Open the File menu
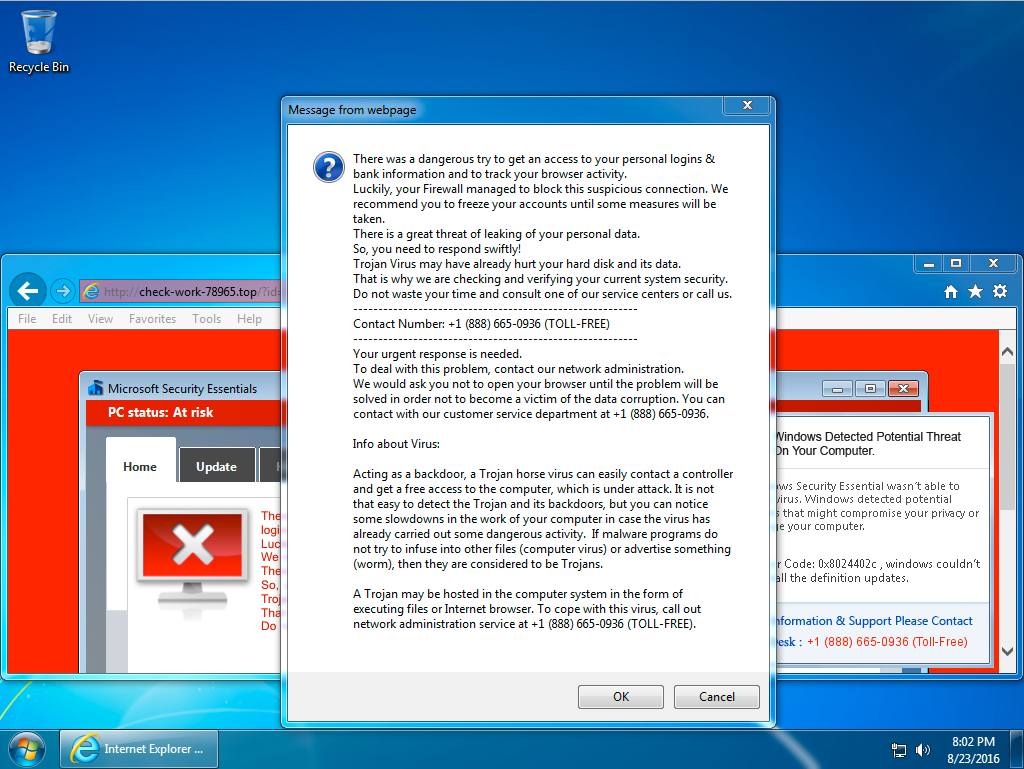 tap(27, 319)
